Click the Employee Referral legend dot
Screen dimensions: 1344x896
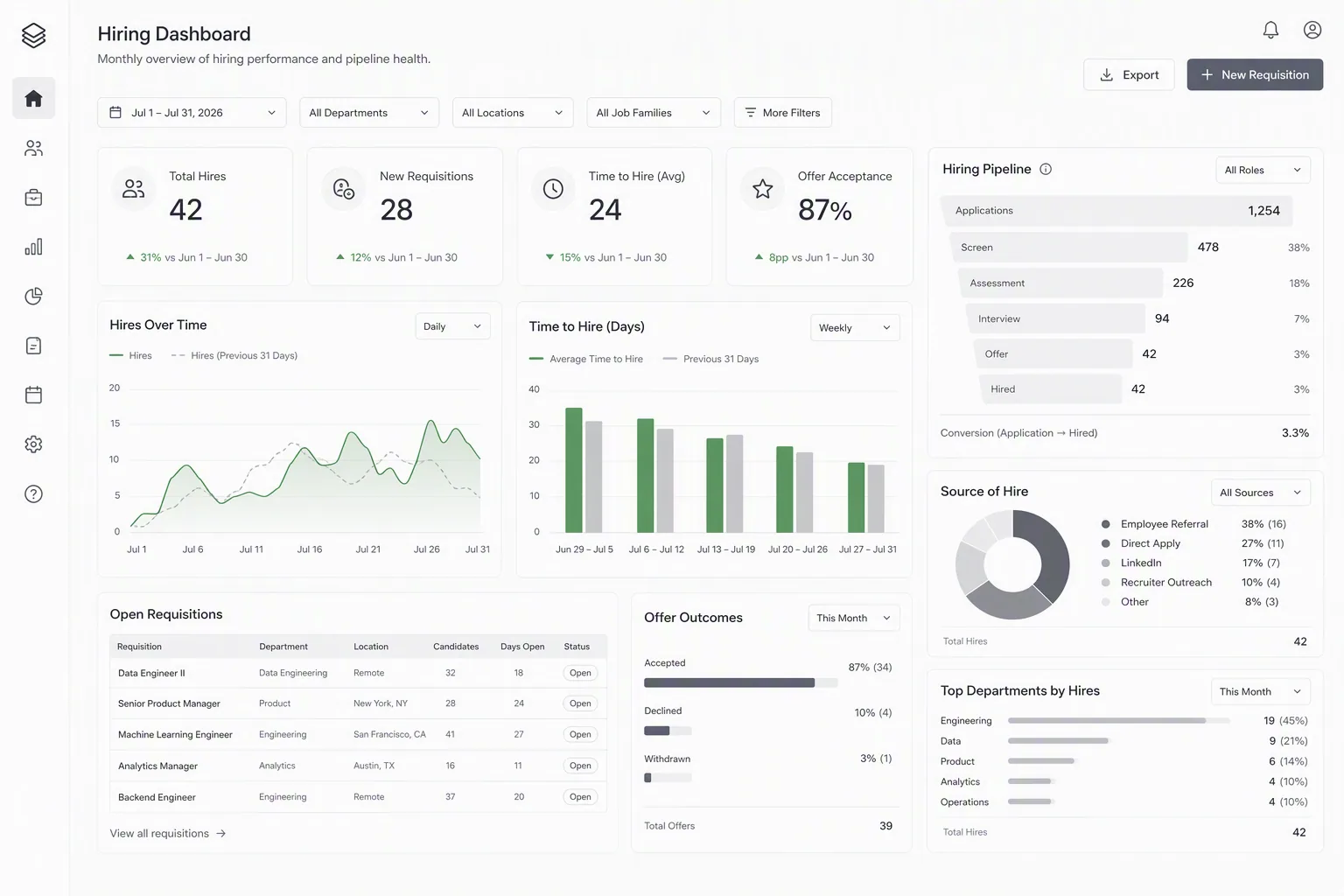1106,524
